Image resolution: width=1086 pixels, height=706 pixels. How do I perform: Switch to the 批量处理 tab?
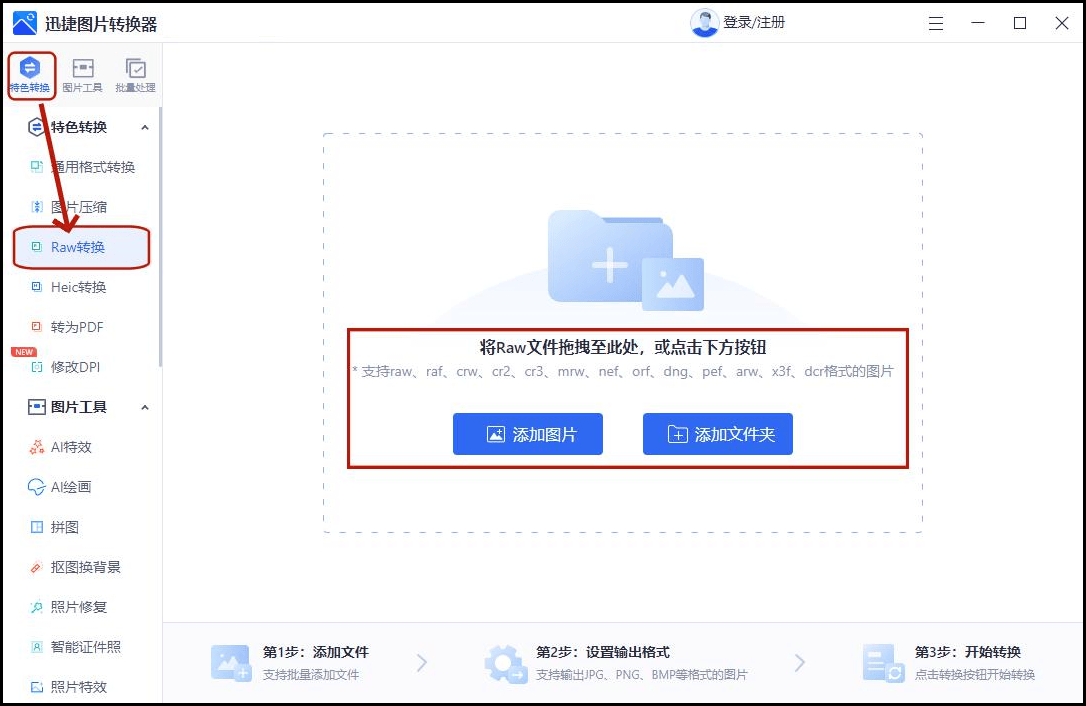pos(135,75)
